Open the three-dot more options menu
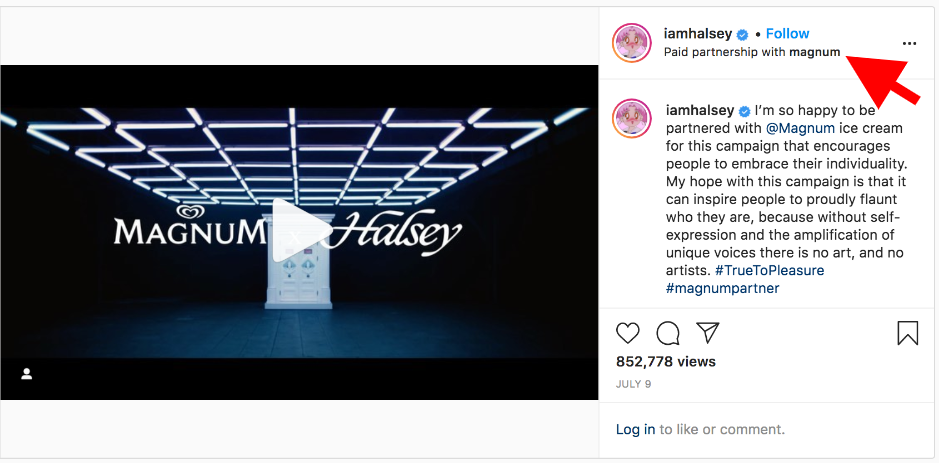The height and width of the screenshot is (463, 939). tap(909, 43)
